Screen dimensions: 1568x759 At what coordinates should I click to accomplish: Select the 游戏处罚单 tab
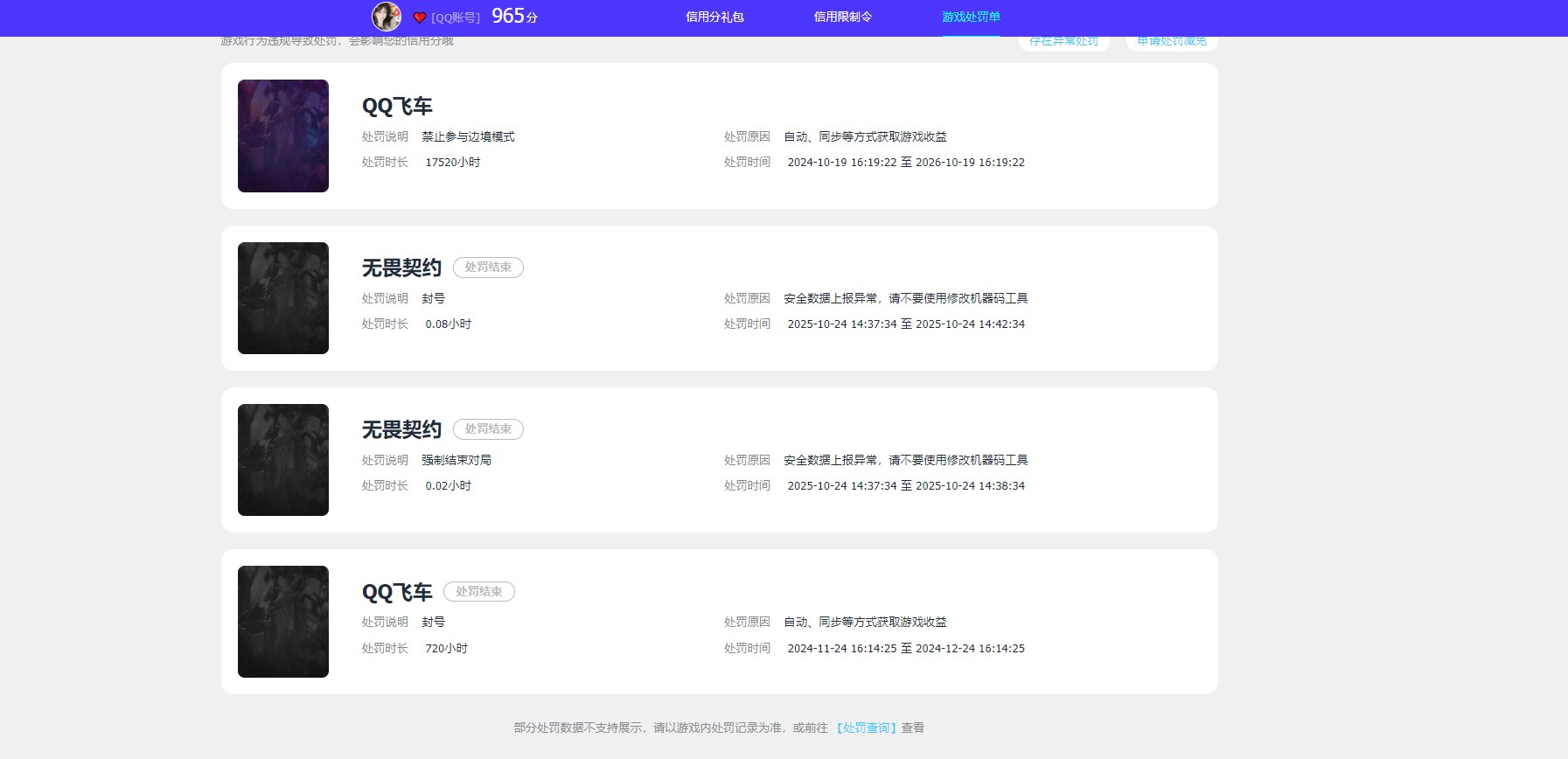click(972, 17)
